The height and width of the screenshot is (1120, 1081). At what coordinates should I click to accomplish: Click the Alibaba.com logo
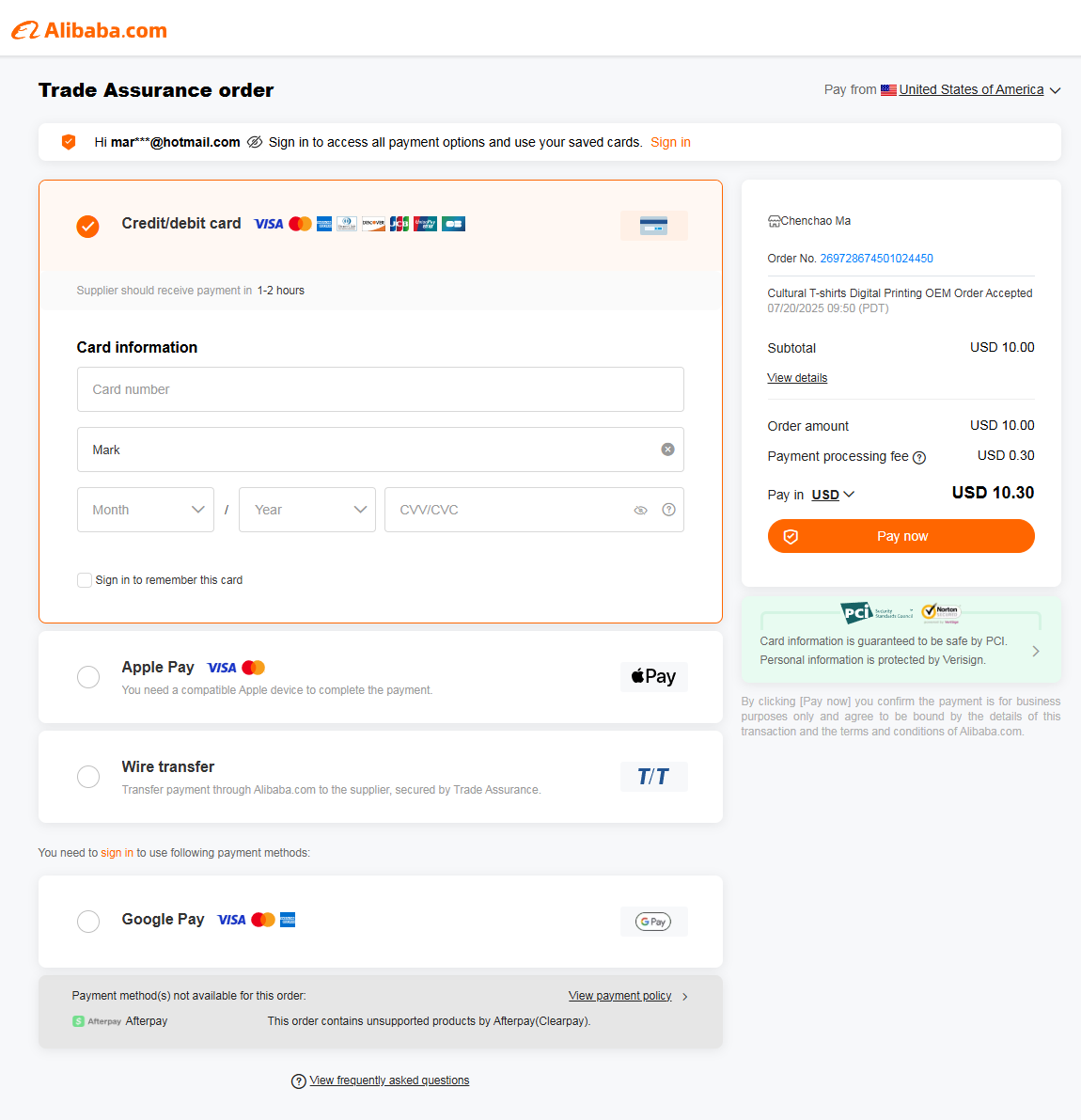click(89, 30)
